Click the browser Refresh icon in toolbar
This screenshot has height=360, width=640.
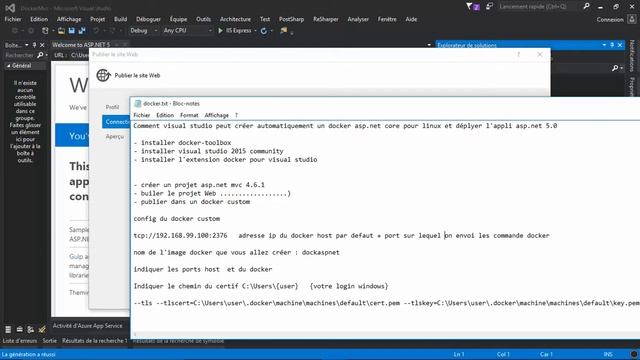click(264, 31)
